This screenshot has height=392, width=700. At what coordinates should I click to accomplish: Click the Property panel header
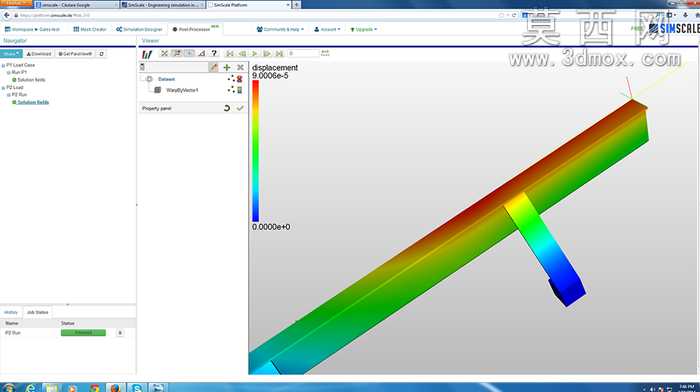(x=193, y=108)
